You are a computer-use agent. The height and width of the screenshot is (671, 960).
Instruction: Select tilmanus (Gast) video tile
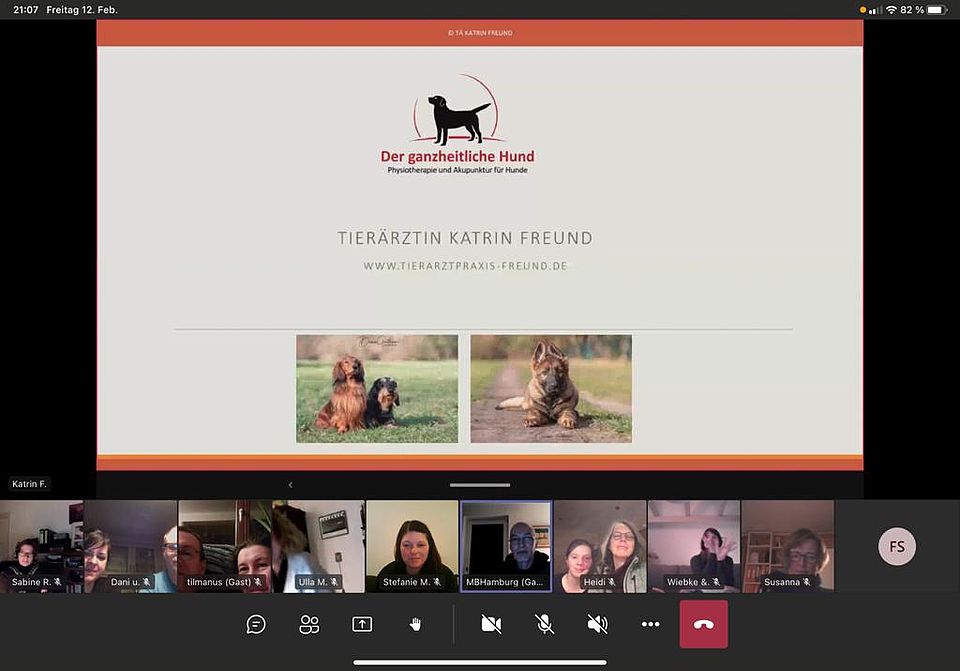[225, 546]
